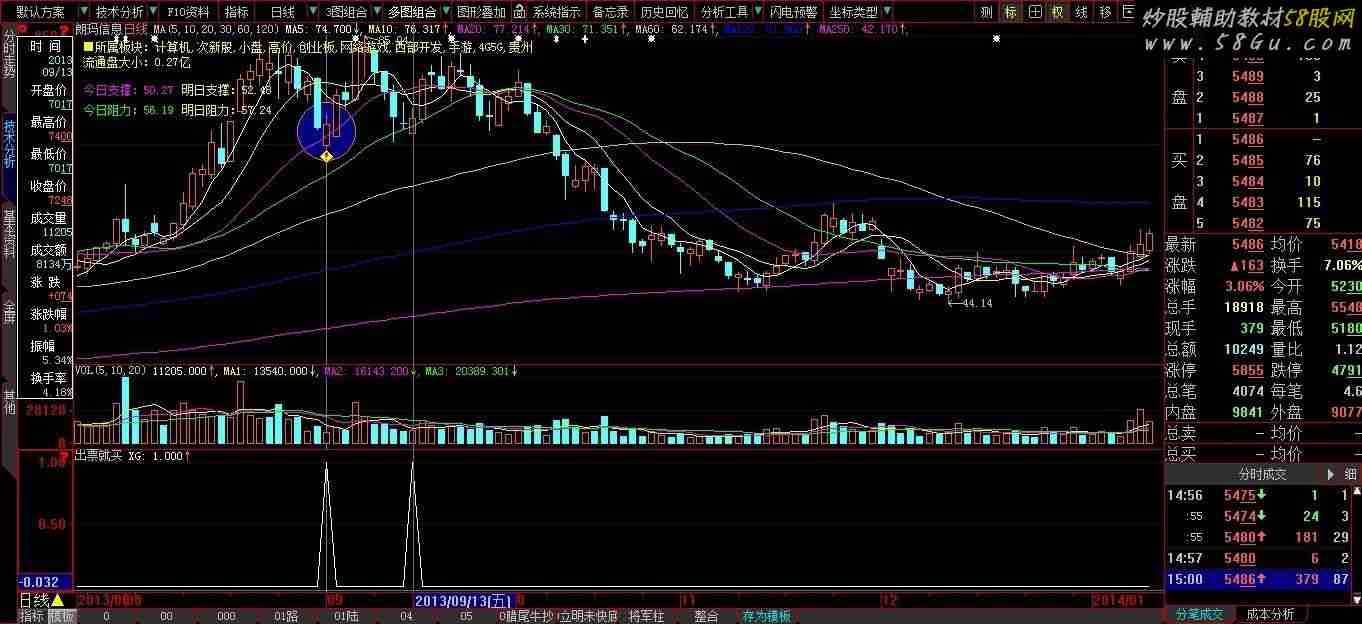The width and height of the screenshot is (1362, 624).
Task: Open 备忘录 memo
Action: click(610, 12)
